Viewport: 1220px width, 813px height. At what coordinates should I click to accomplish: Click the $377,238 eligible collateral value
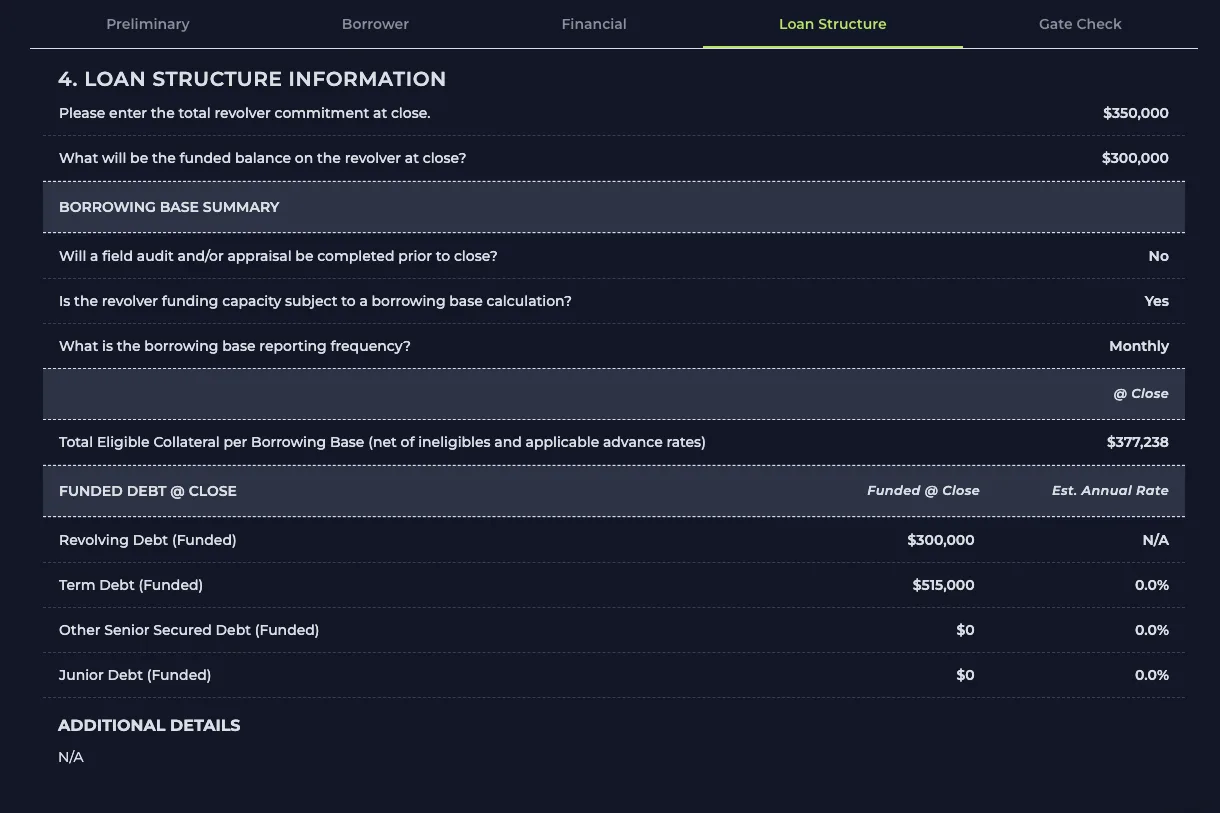[1138, 442]
